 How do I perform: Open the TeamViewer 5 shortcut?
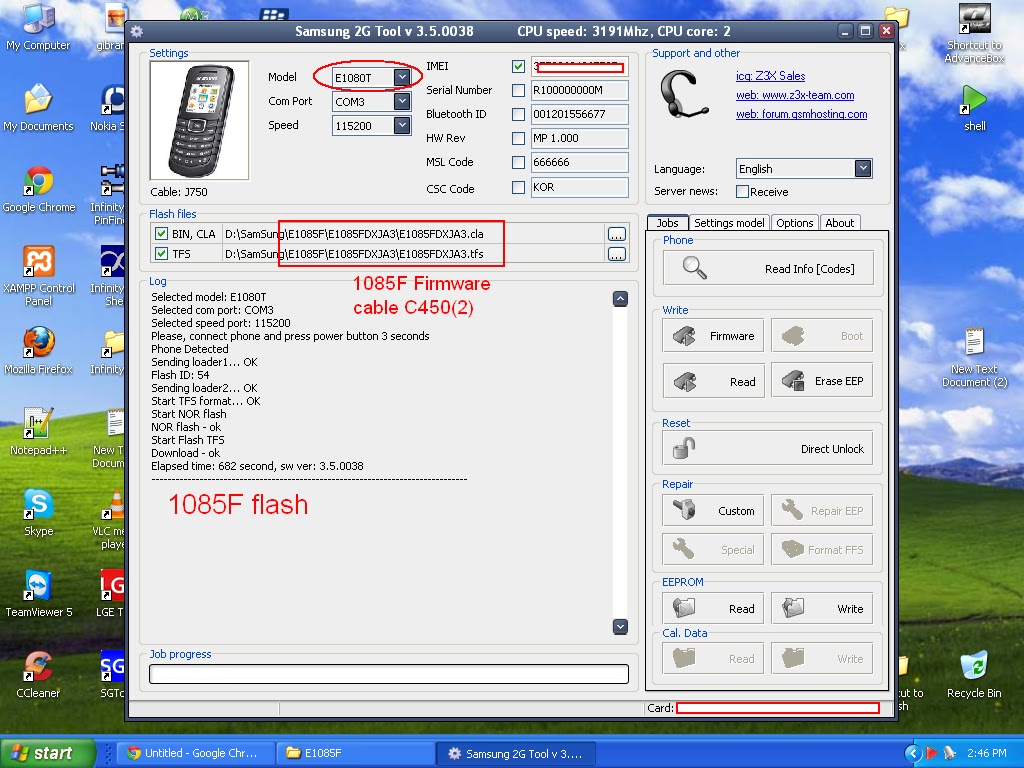click(39, 594)
